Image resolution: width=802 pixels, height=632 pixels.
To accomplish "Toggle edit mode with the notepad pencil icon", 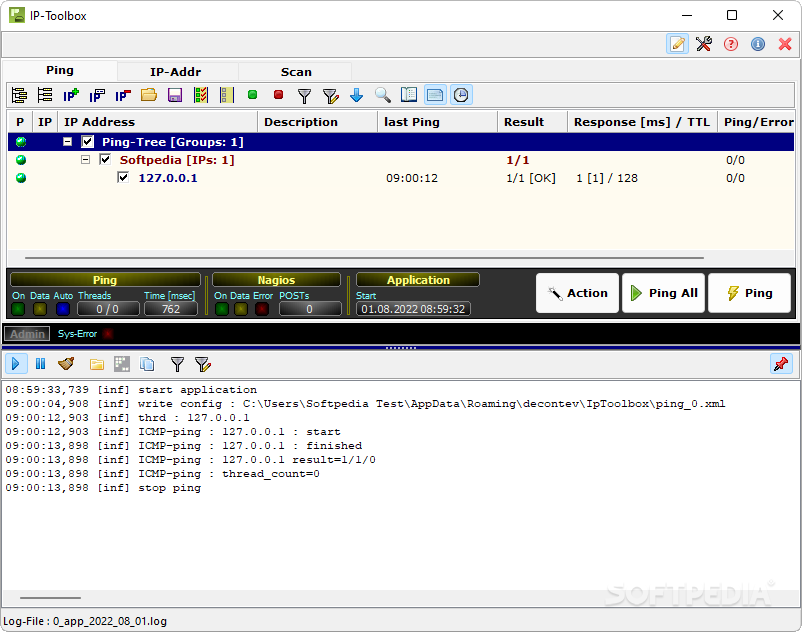I will point(677,44).
